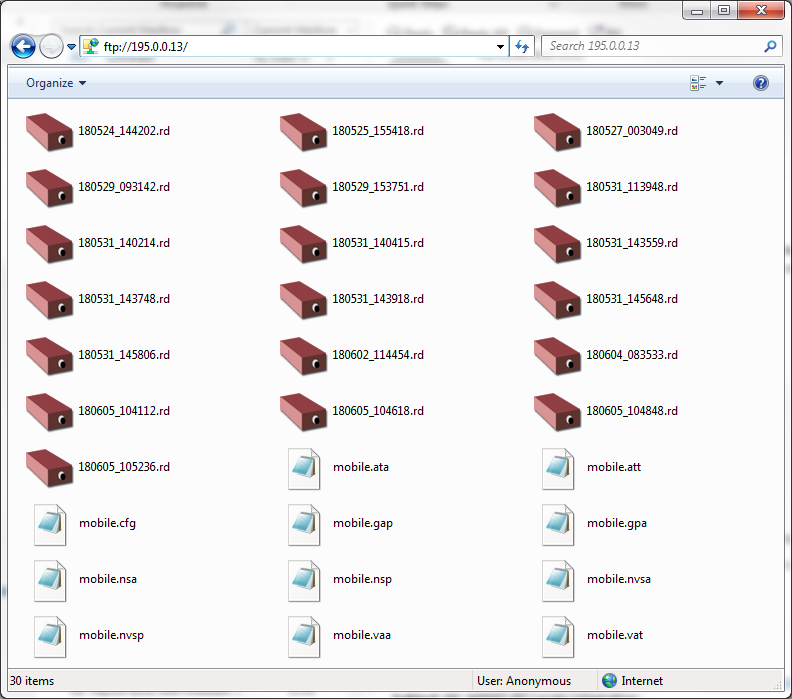Select the mobile.ata file icon

304,469
